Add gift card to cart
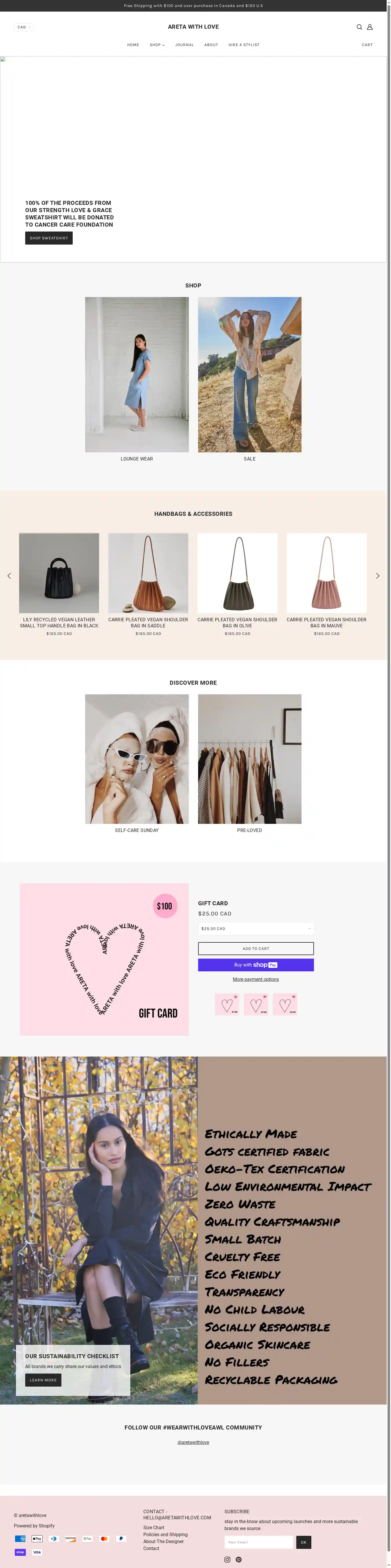This screenshot has width=391, height=1568. tap(256, 948)
